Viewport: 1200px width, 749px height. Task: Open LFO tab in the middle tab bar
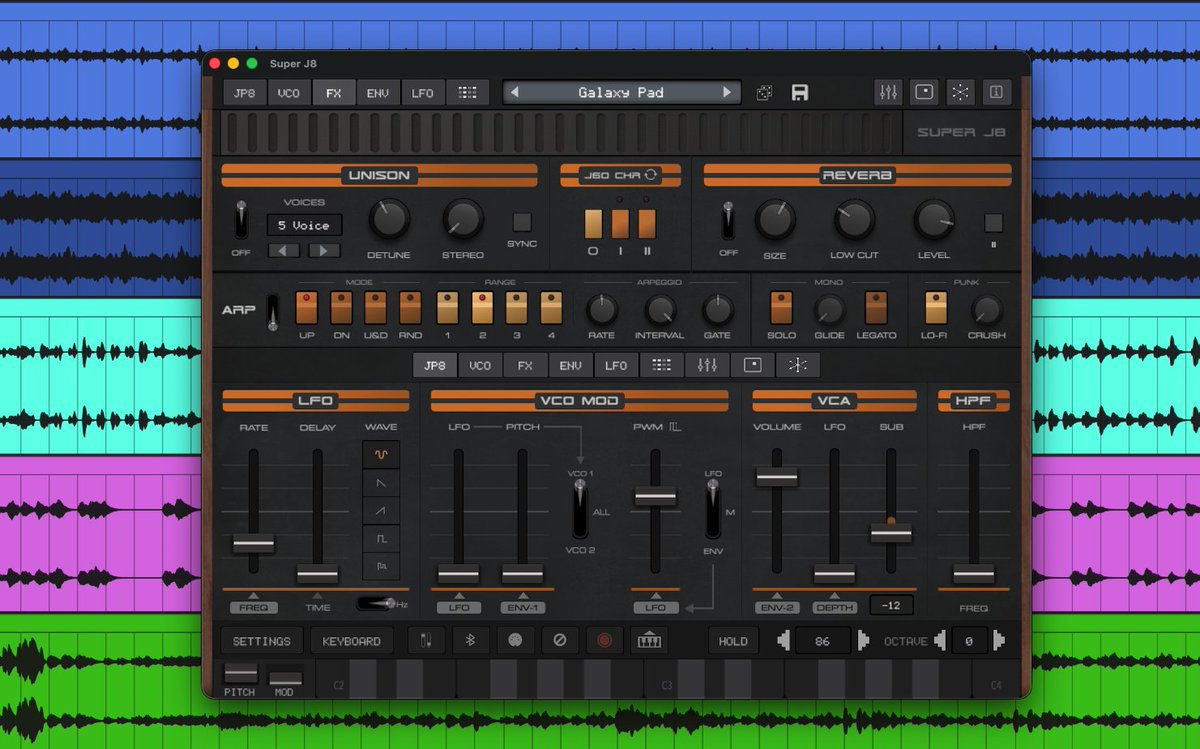coord(616,365)
